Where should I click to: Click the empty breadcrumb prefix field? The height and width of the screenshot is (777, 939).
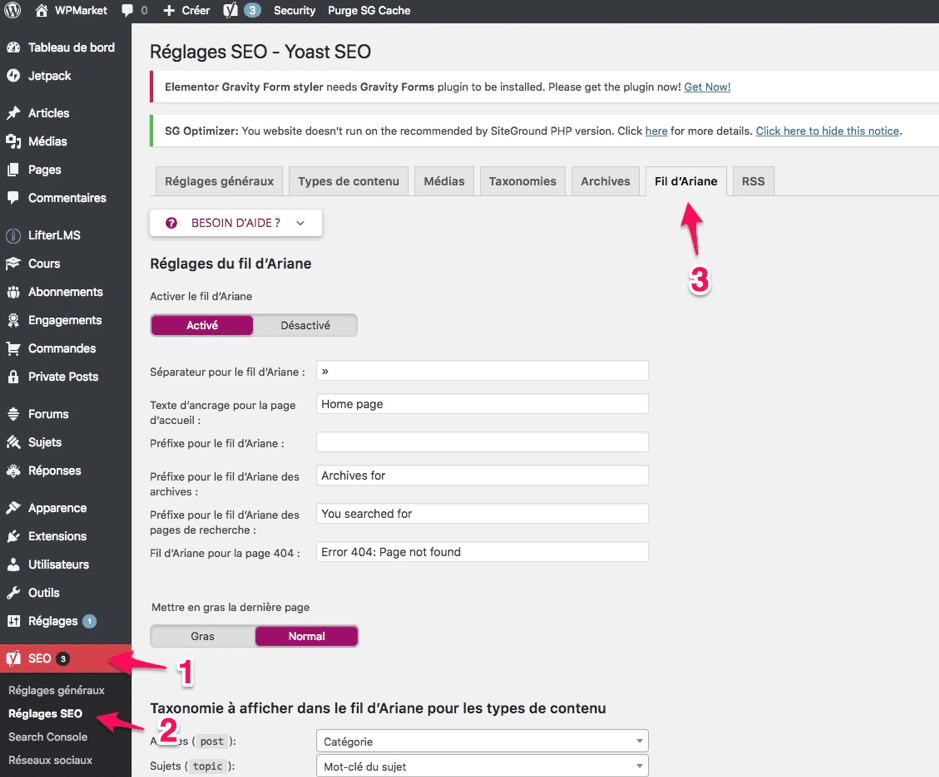pyautogui.click(x=482, y=442)
